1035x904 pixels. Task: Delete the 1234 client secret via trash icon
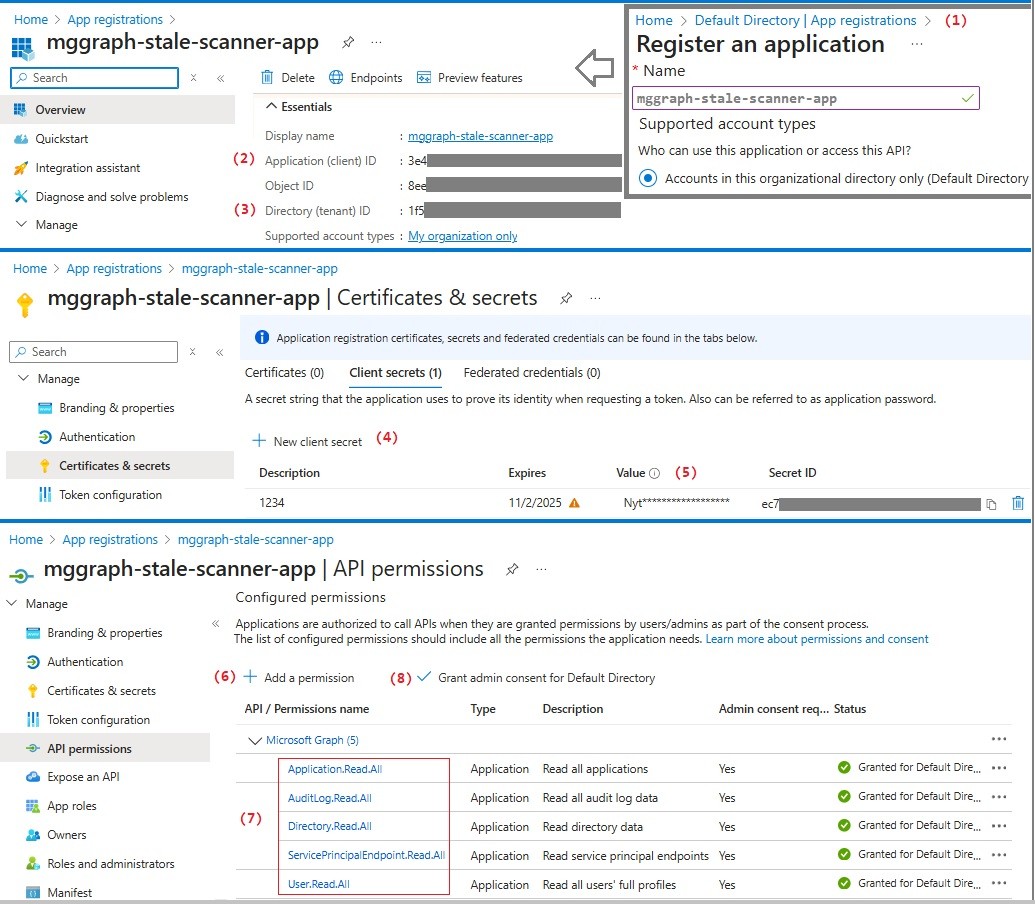[1017, 503]
